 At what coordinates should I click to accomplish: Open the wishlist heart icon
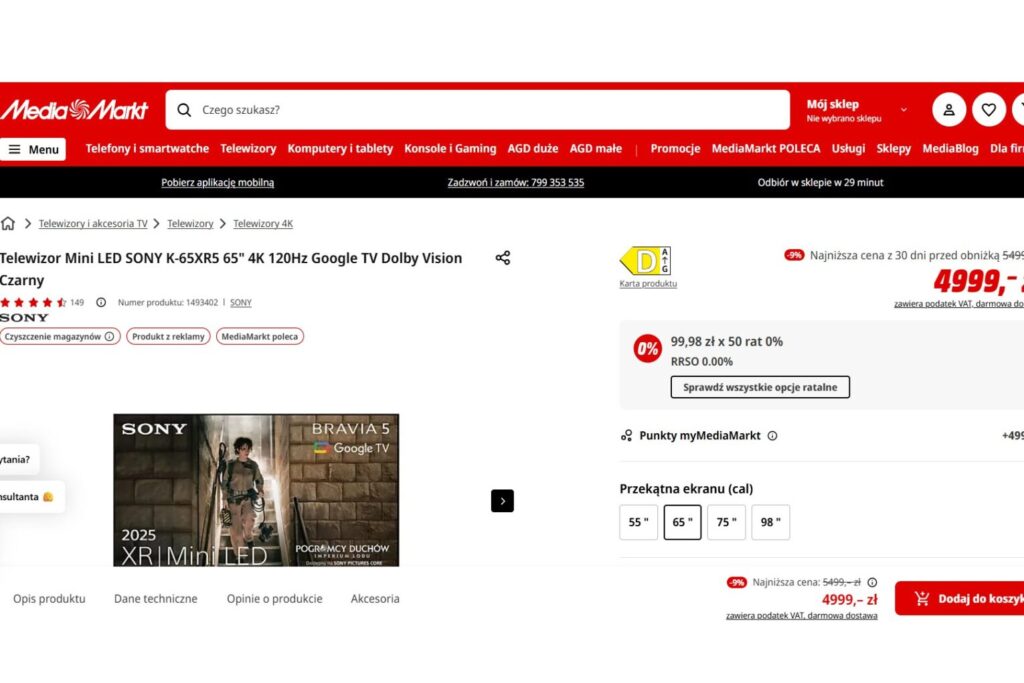point(989,110)
